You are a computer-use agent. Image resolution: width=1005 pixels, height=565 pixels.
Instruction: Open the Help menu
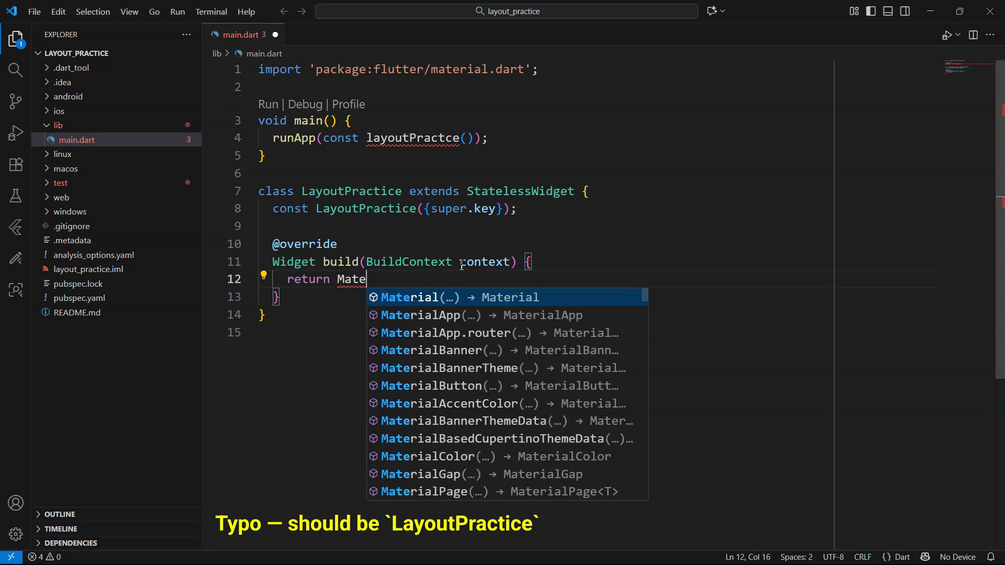point(246,12)
